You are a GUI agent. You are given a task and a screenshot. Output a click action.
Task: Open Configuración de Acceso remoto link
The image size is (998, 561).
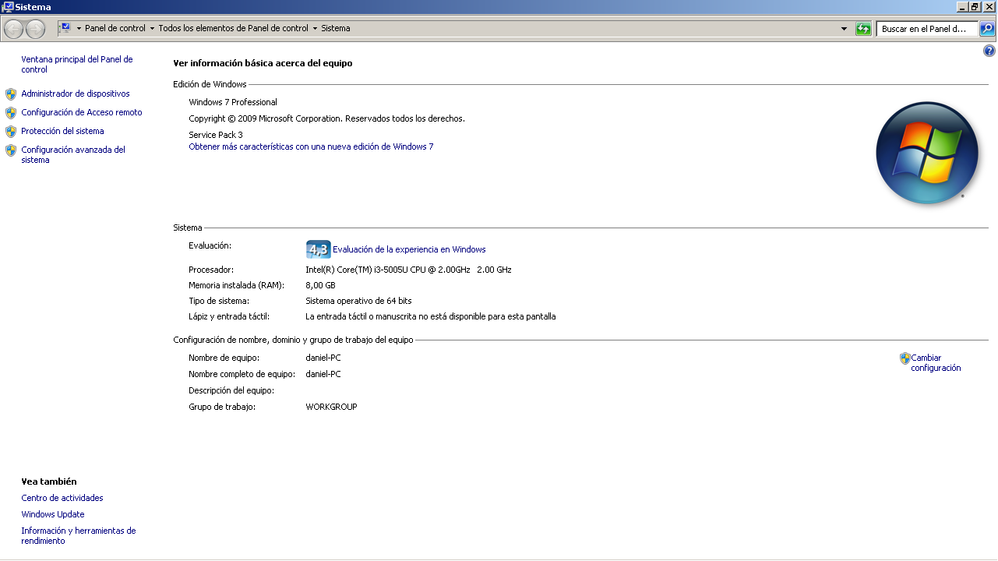[81, 112]
